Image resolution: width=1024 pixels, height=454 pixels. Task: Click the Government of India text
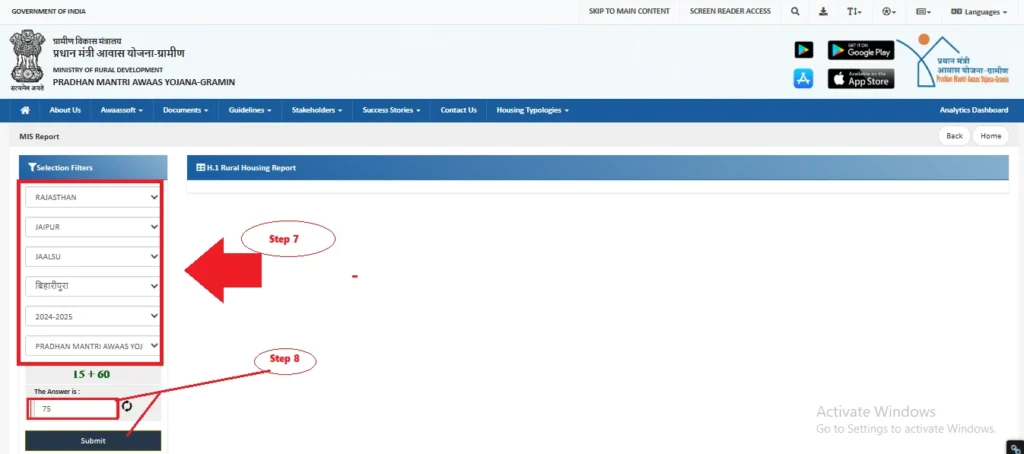[x=48, y=12]
